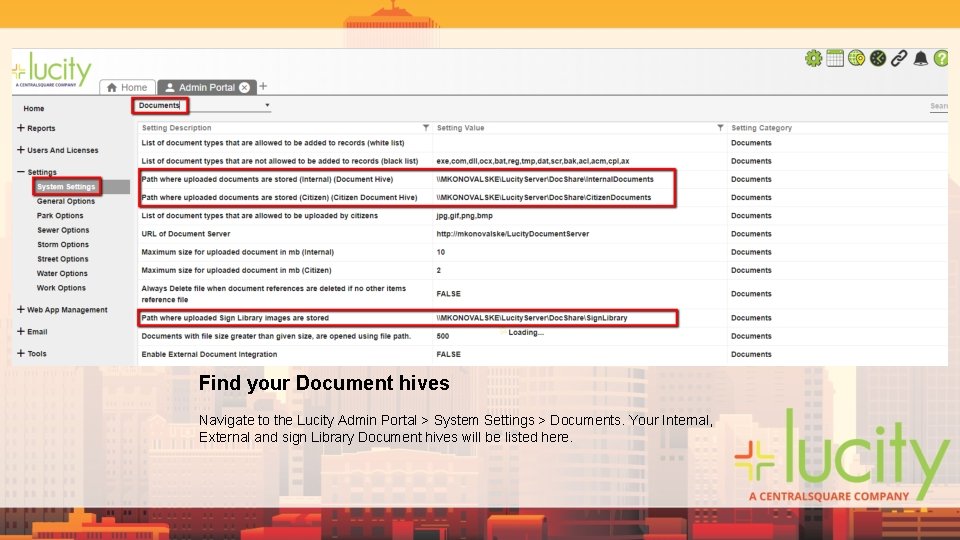The image size is (960, 540).
Task: Sort by Setting Description header
Action: coord(176,128)
